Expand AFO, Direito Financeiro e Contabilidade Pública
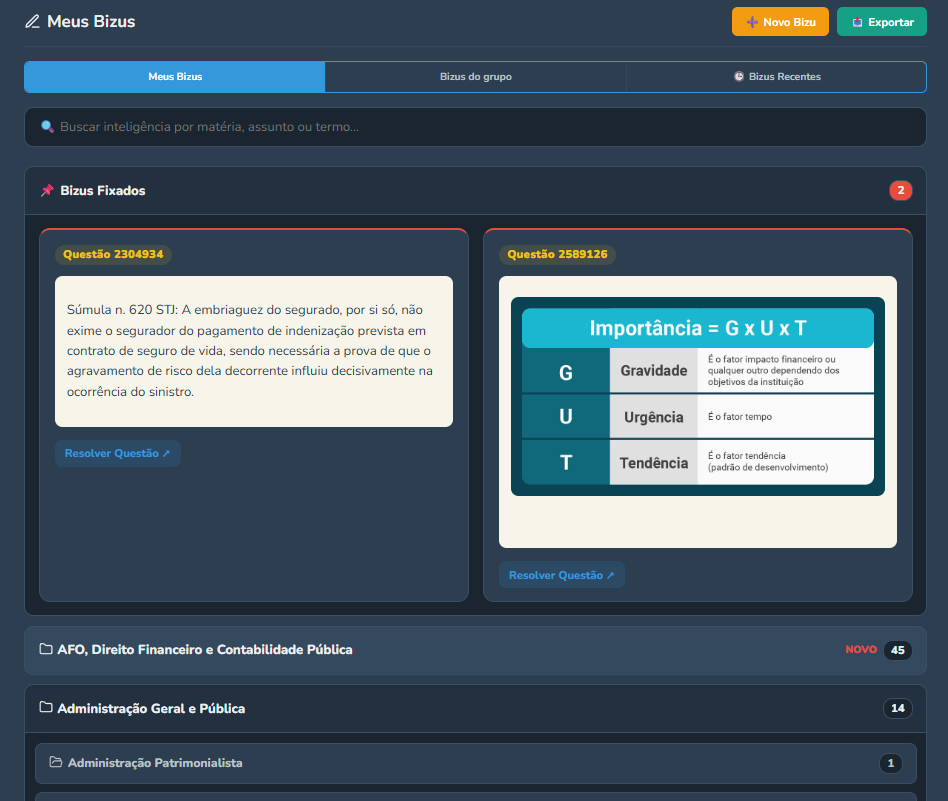The width and height of the screenshot is (948, 801). click(475, 650)
